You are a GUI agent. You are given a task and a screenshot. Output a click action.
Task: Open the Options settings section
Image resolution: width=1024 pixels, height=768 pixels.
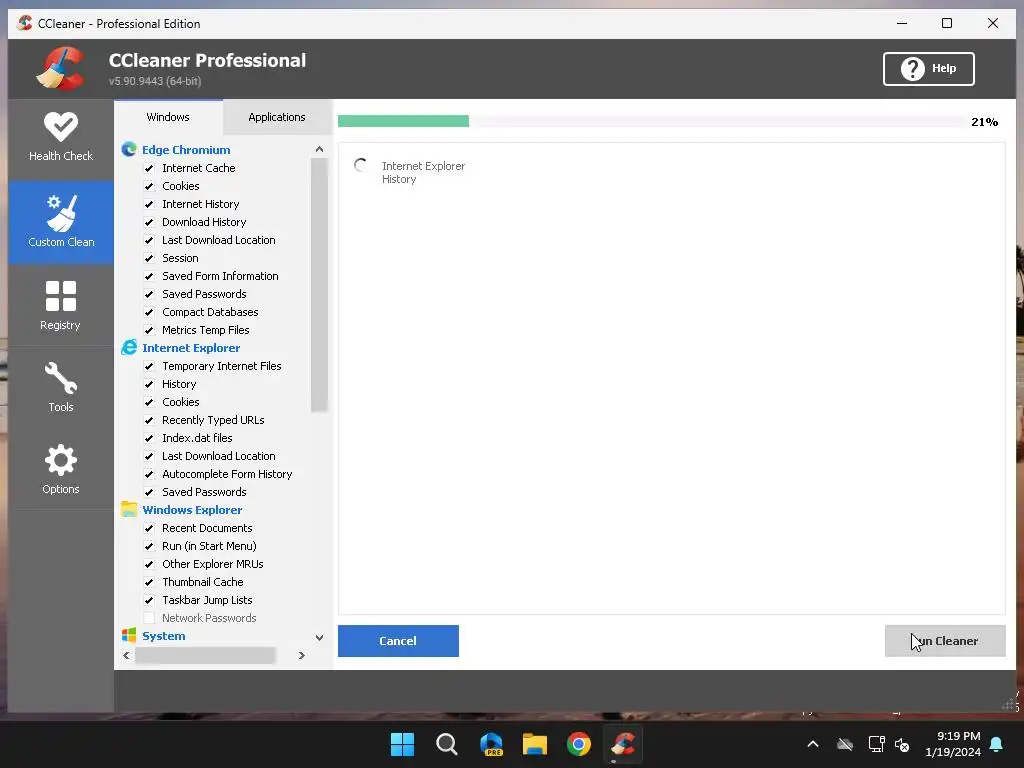(61, 469)
